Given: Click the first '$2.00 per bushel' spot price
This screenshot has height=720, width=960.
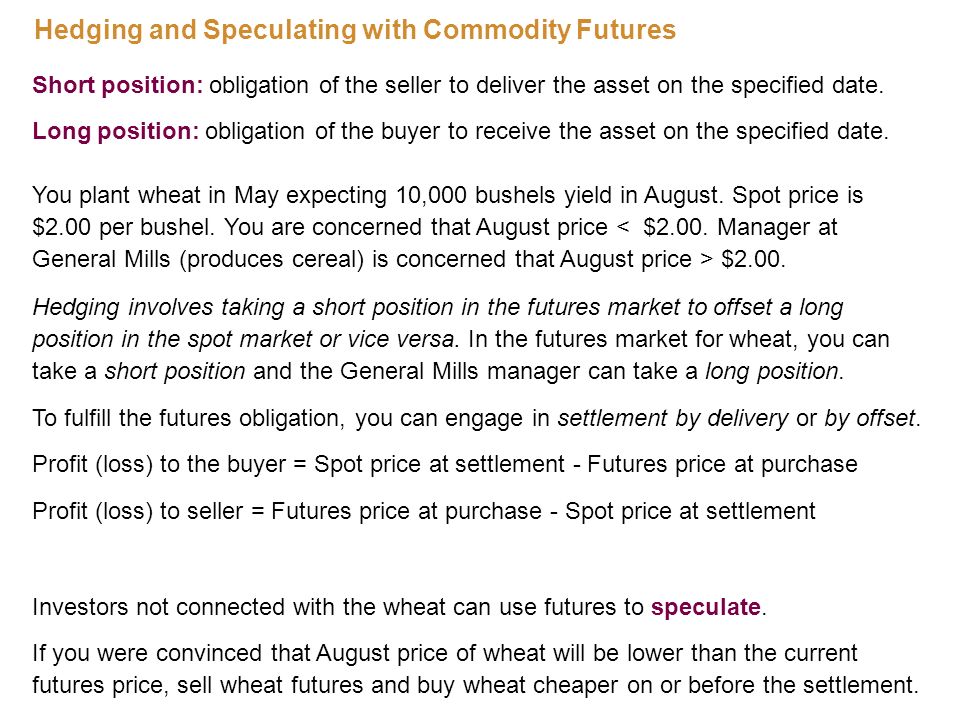Looking at the screenshot, I should pyautogui.click(x=122, y=227).
